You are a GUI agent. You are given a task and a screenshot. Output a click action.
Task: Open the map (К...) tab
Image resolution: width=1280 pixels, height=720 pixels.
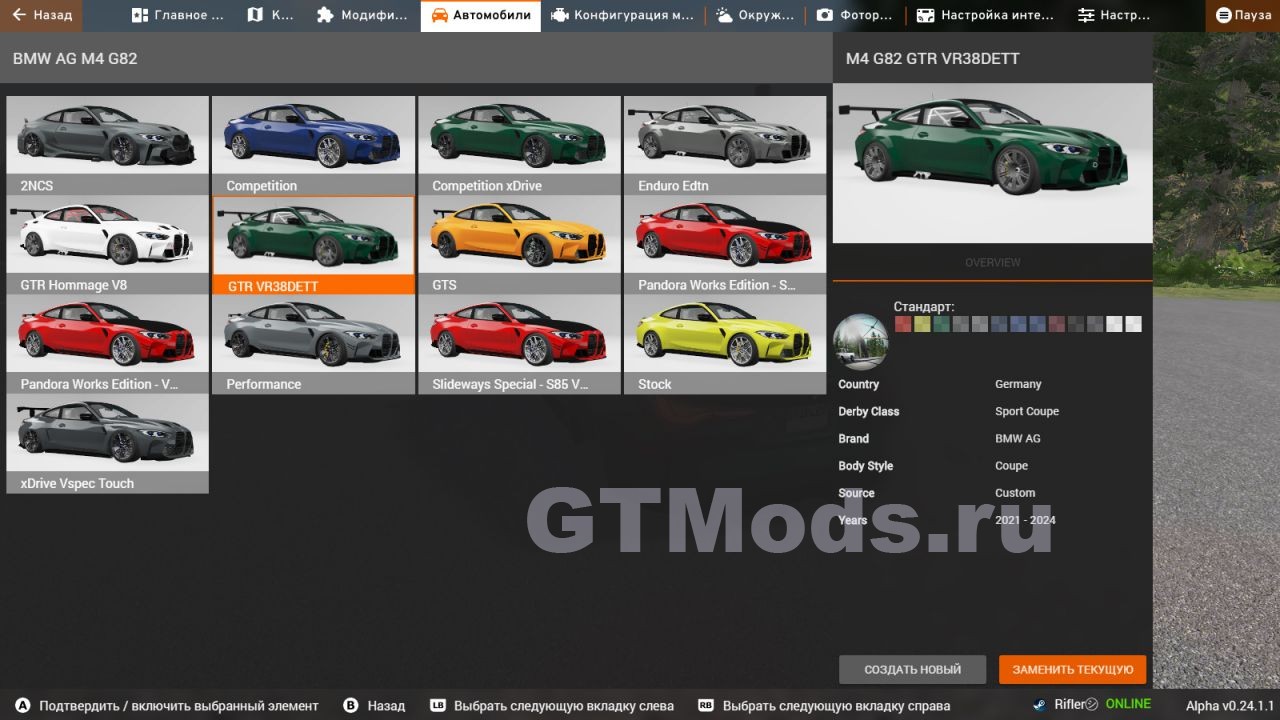click(270, 15)
